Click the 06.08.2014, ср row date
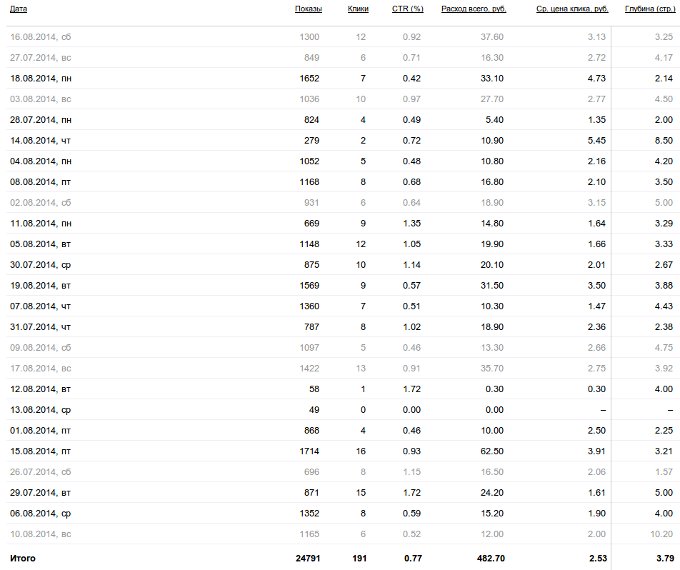The height and width of the screenshot is (570, 680). coord(40,514)
